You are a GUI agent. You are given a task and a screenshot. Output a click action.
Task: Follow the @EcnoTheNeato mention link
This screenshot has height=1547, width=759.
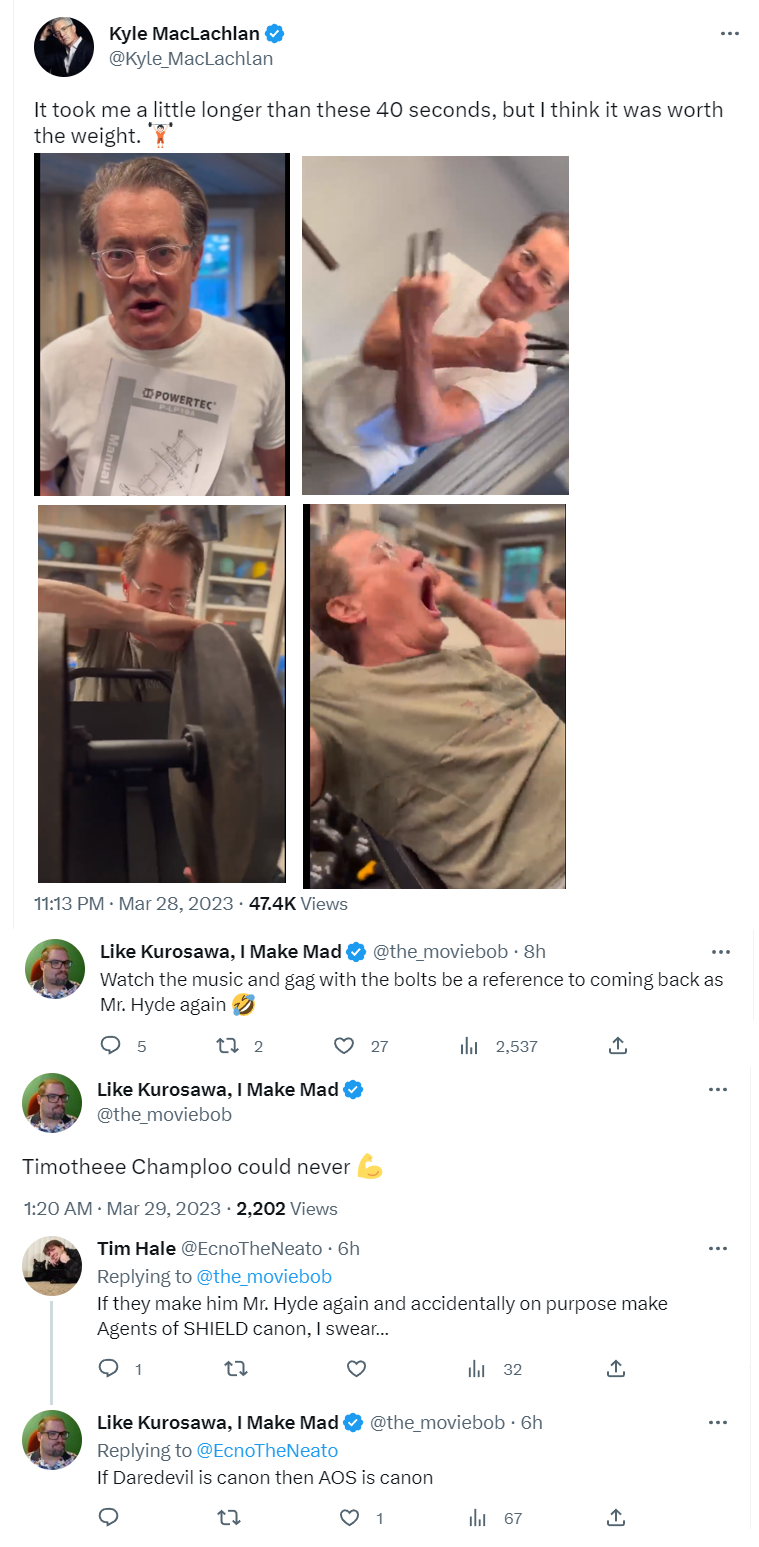point(267,1450)
